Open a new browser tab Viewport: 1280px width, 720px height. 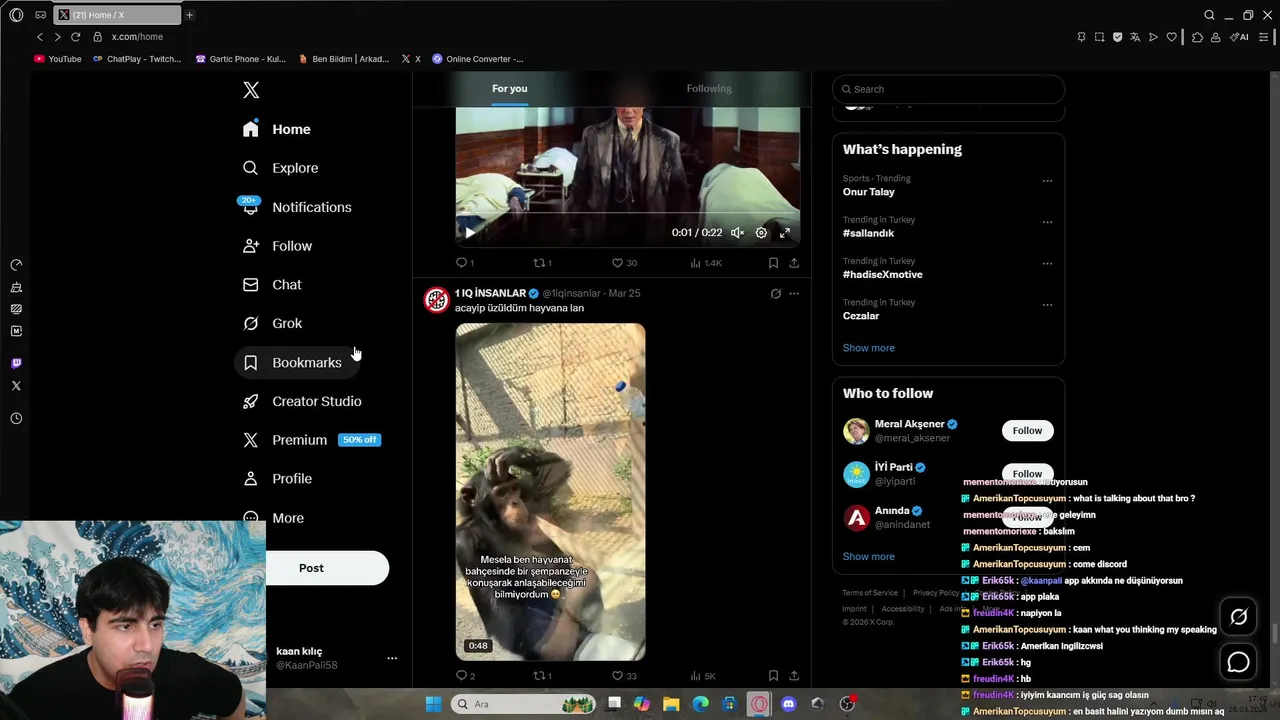coord(189,15)
